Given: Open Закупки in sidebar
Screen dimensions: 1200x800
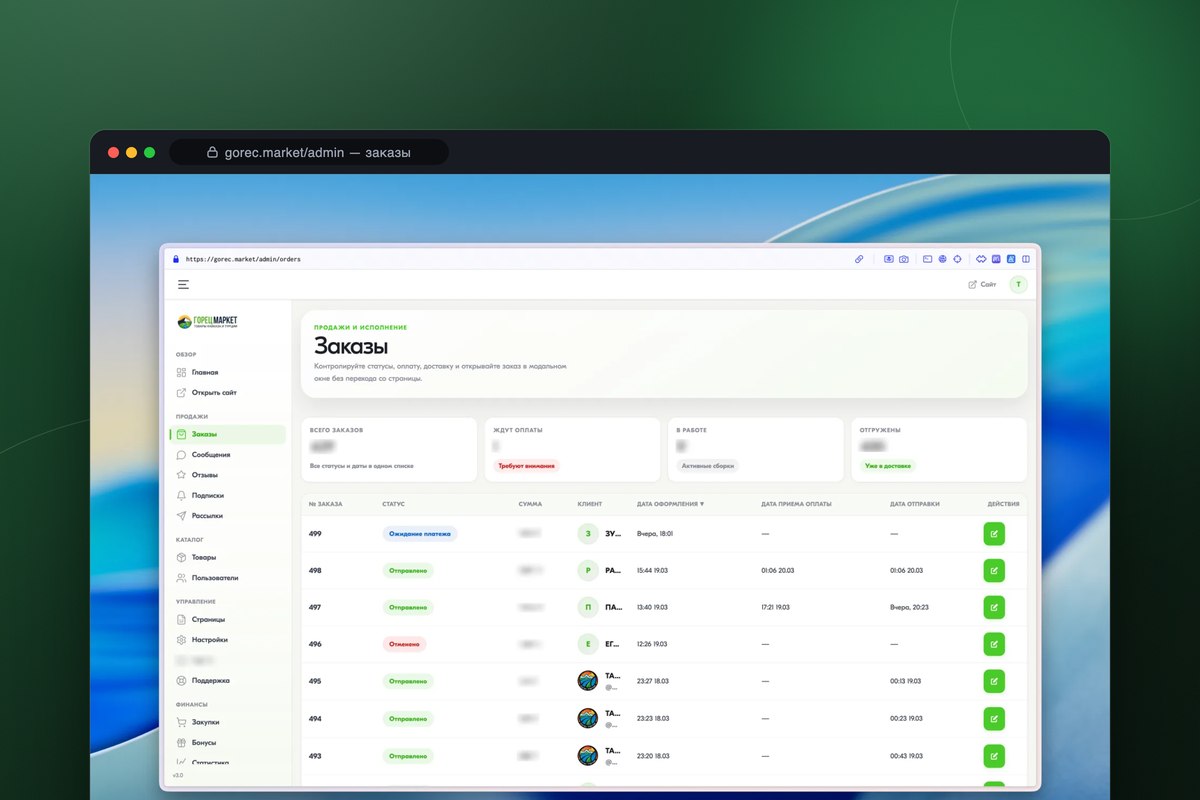Looking at the screenshot, I should point(198,722).
